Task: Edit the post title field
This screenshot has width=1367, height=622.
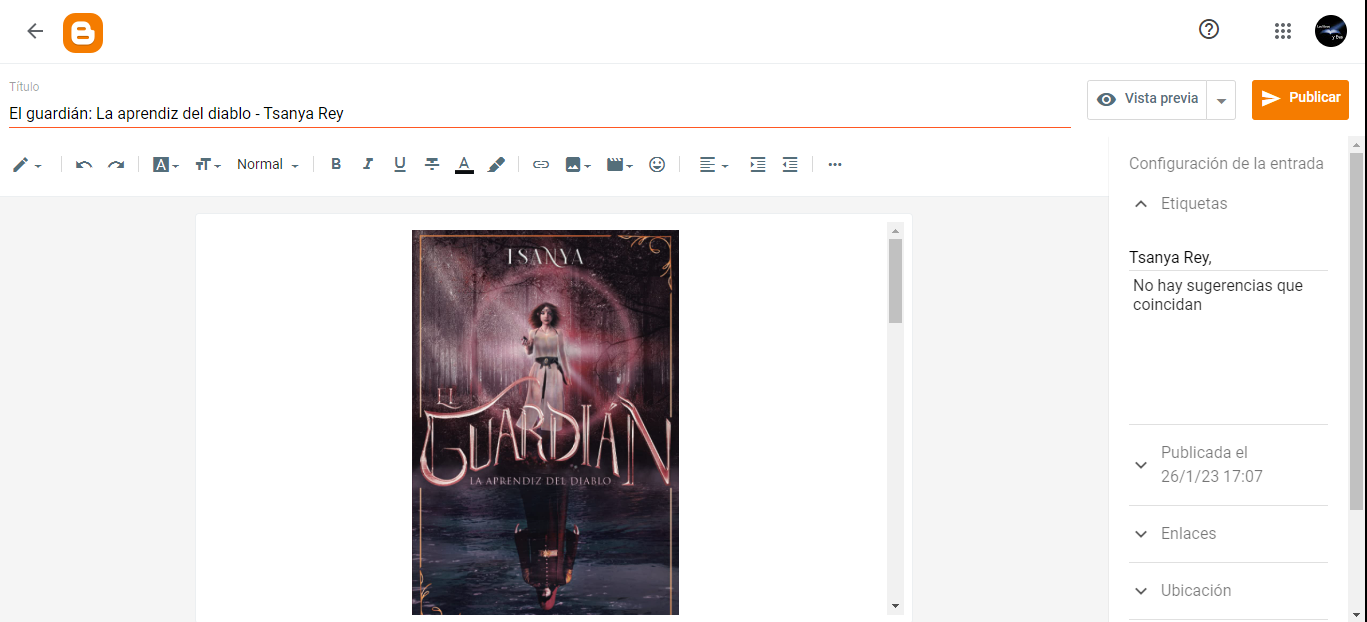Action: [540, 114]
